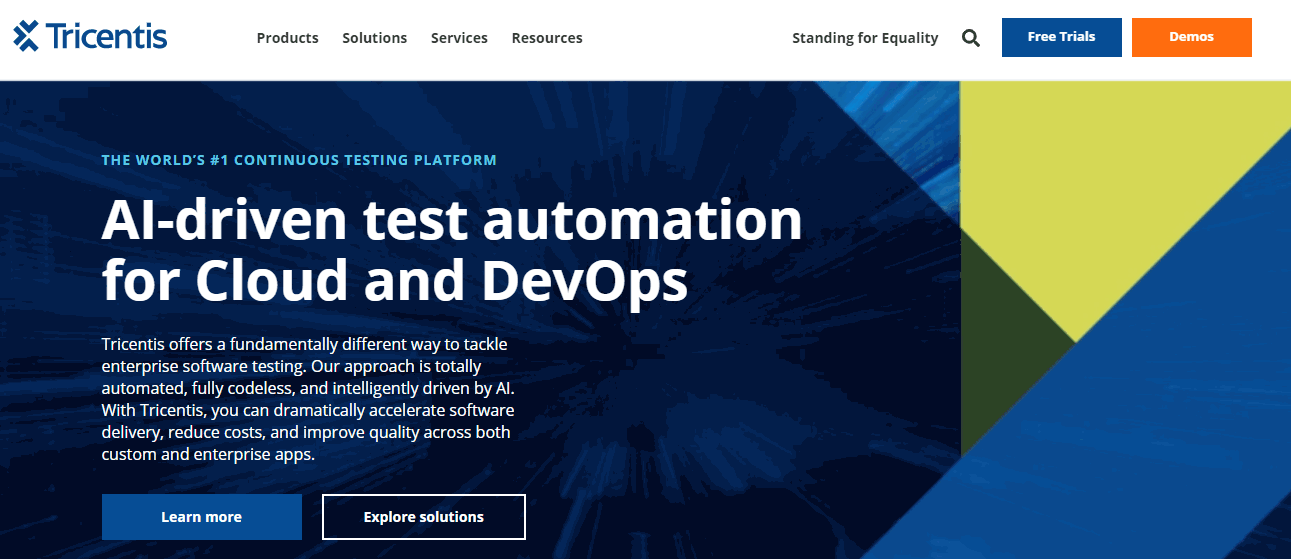Viewport: 1291px width, 559px height.
Task: Click the Learn more button
Action: pos(202,517)
